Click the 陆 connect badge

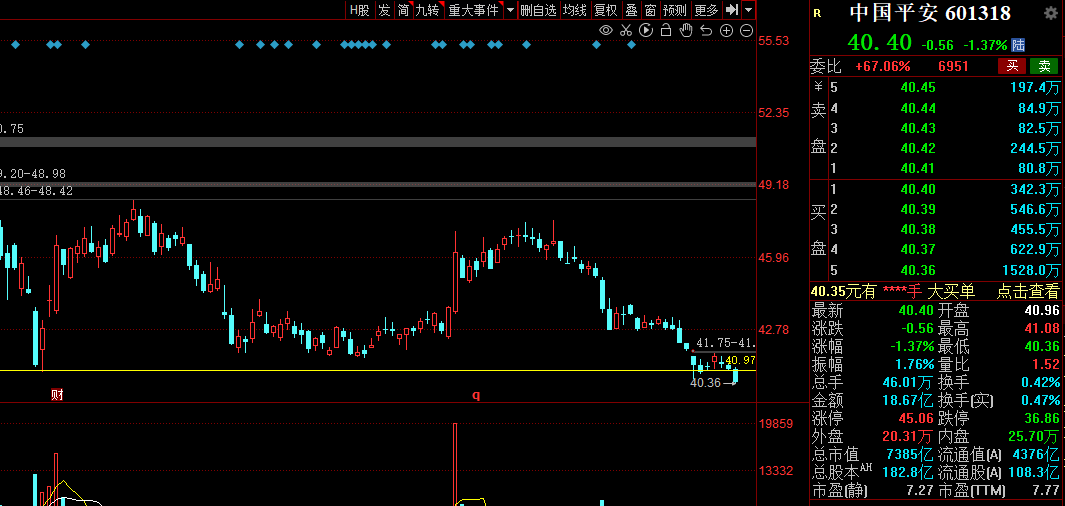click(x=1018, y=45)
